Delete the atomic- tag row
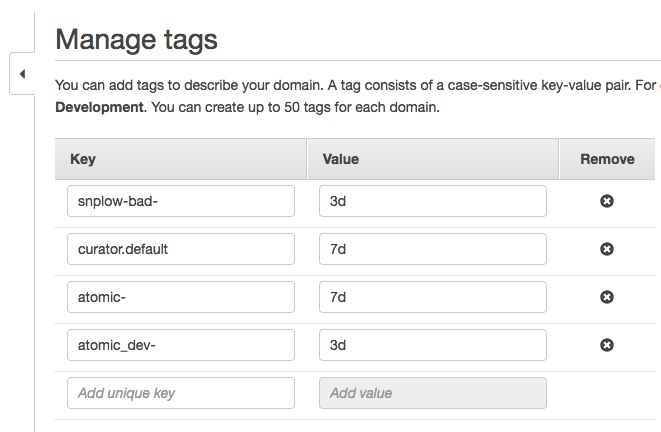Image resolution: width=661 pixels, height=432 pixels. 606,297
